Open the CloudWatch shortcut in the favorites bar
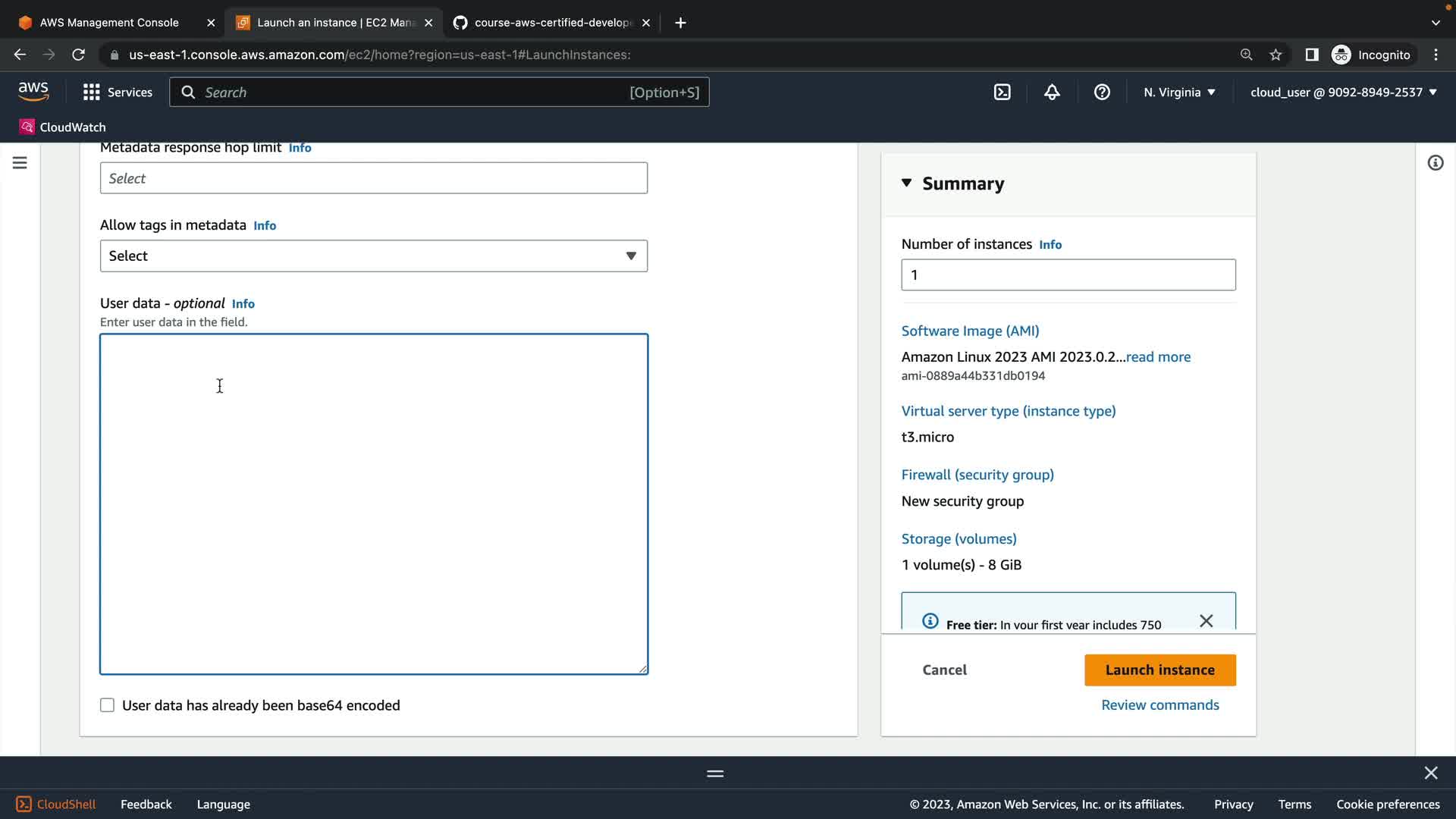Screen dimensions: 1456x819 point(63,127)
